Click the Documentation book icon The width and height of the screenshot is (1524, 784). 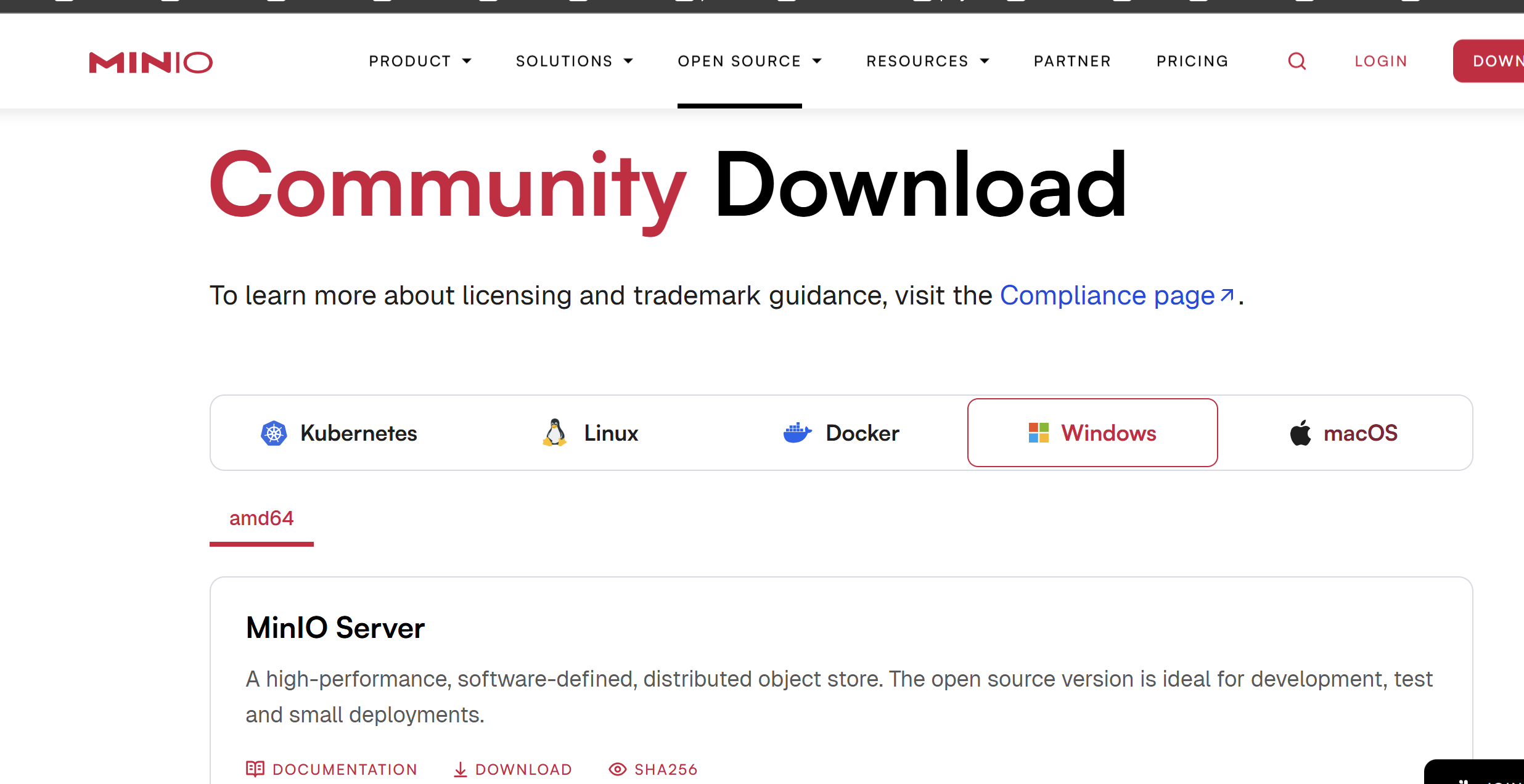[255, 769]
